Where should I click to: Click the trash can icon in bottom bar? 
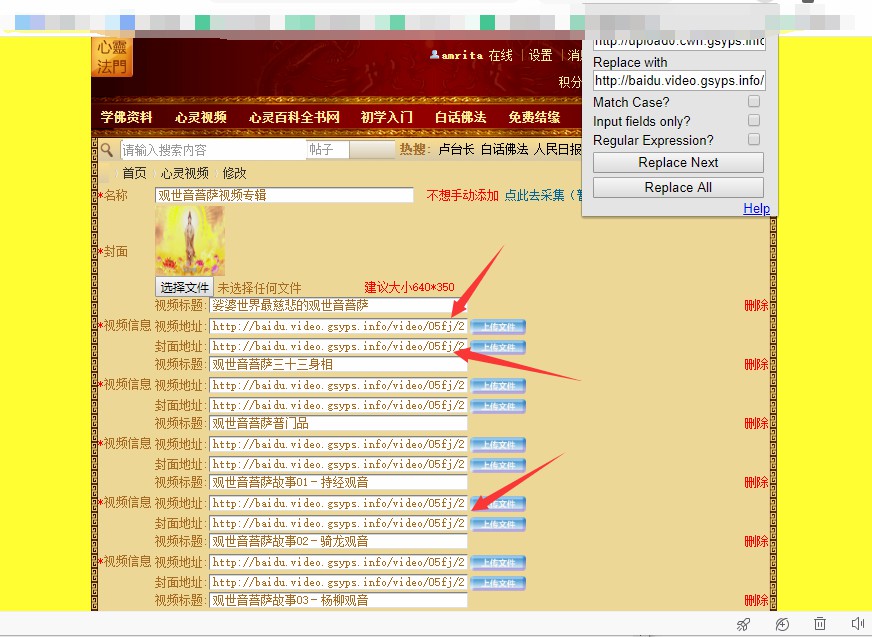[820, 624]
